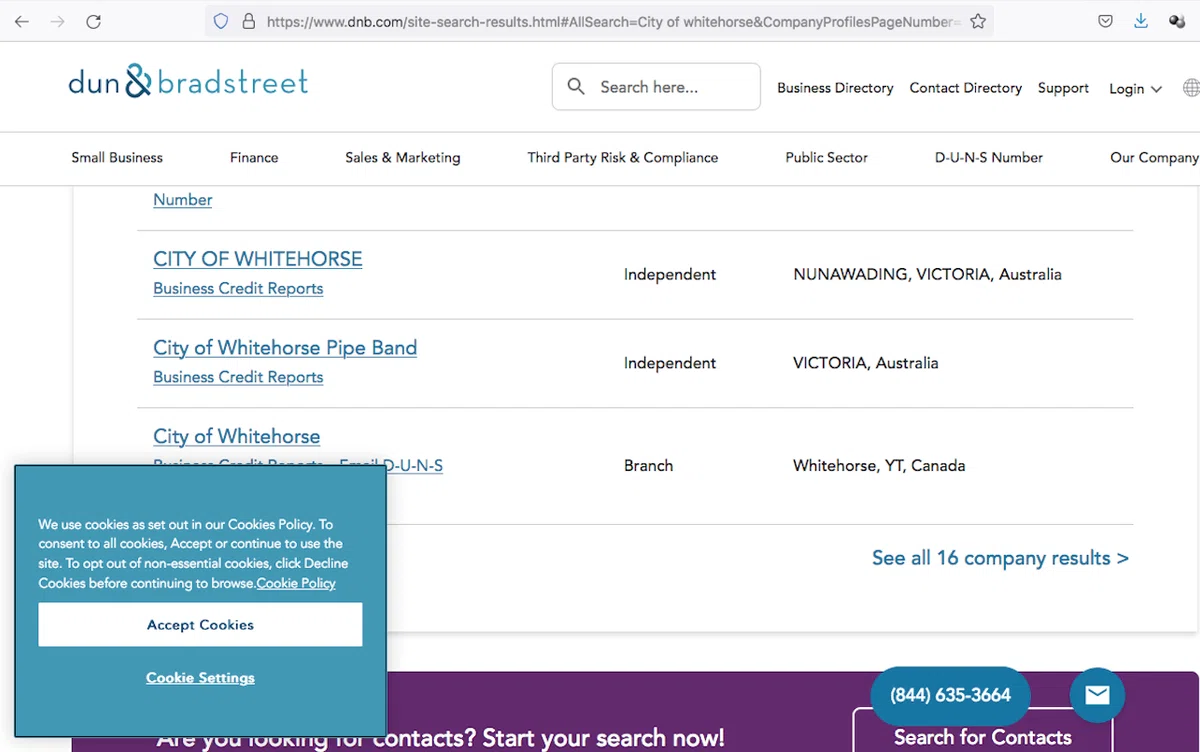Focus the 'Search here...' field
The height and width of the screenshot is (752, 1200).
coord(656,87)
